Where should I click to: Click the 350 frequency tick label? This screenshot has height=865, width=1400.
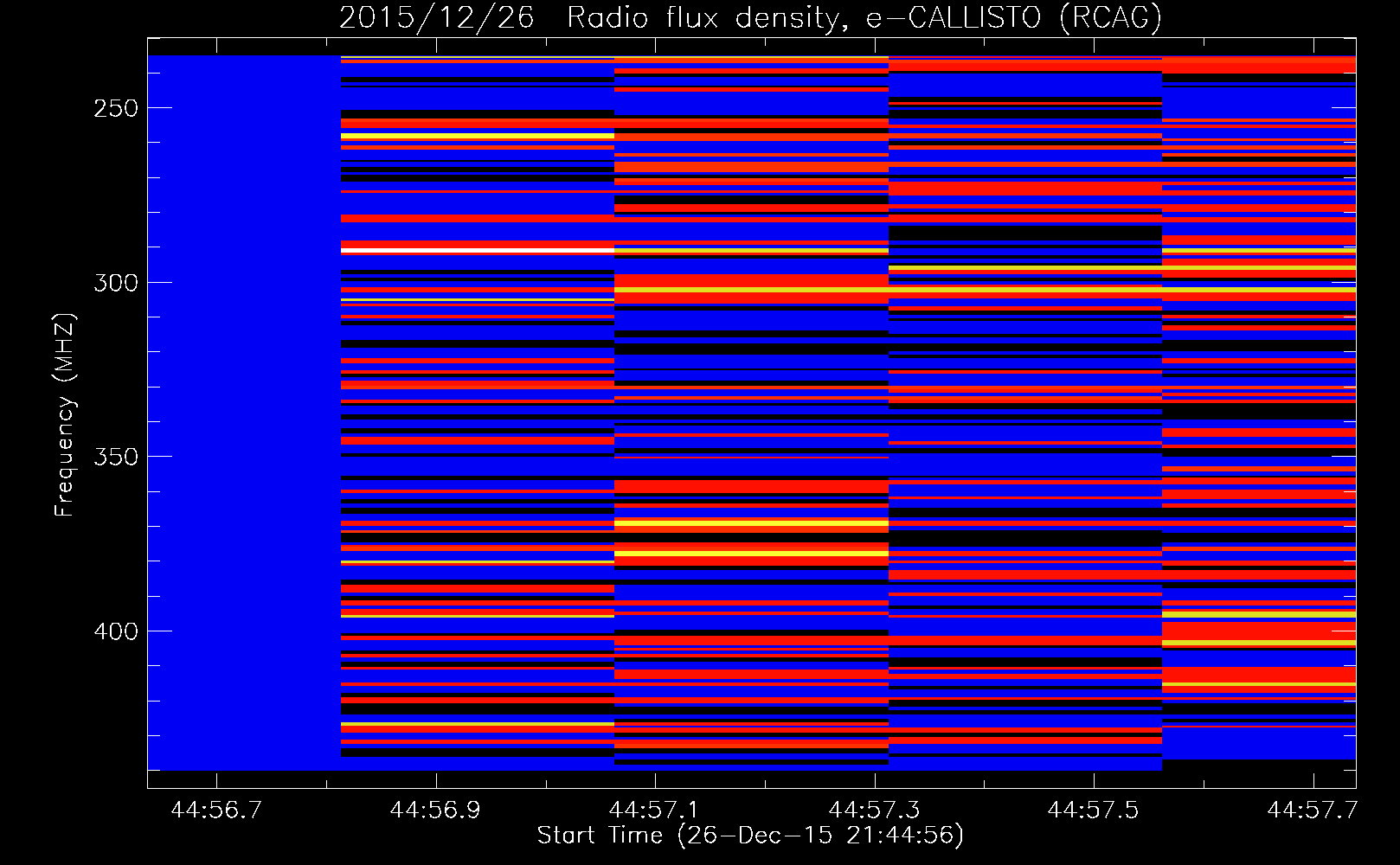click(x=116, y=457)
